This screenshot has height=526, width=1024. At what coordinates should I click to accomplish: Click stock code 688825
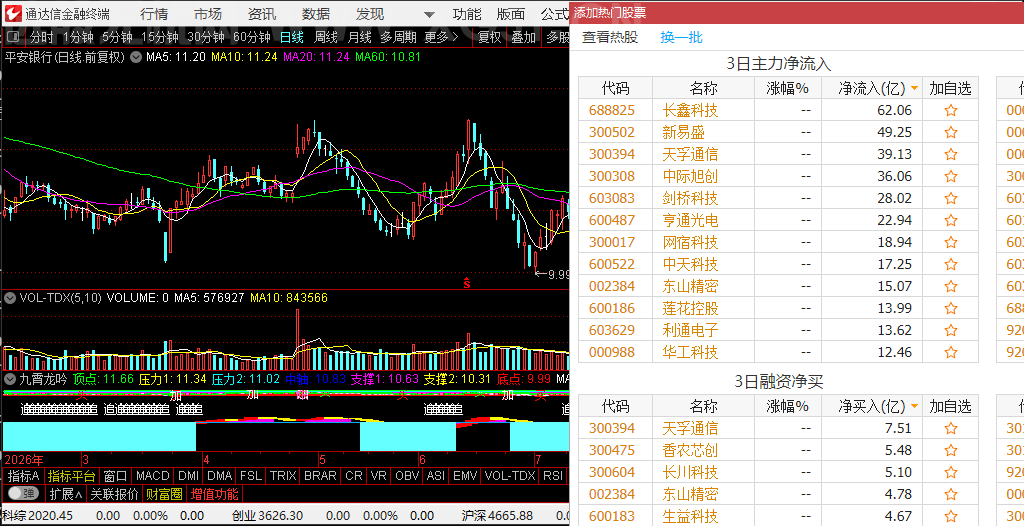(612, 110)
